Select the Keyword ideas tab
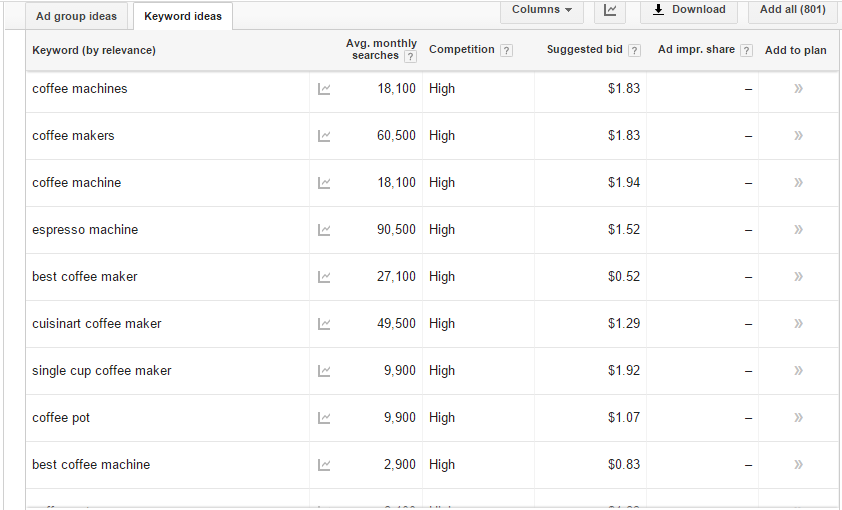The width and height of the screenshot is (842, 510). click(x=183, y=16)
